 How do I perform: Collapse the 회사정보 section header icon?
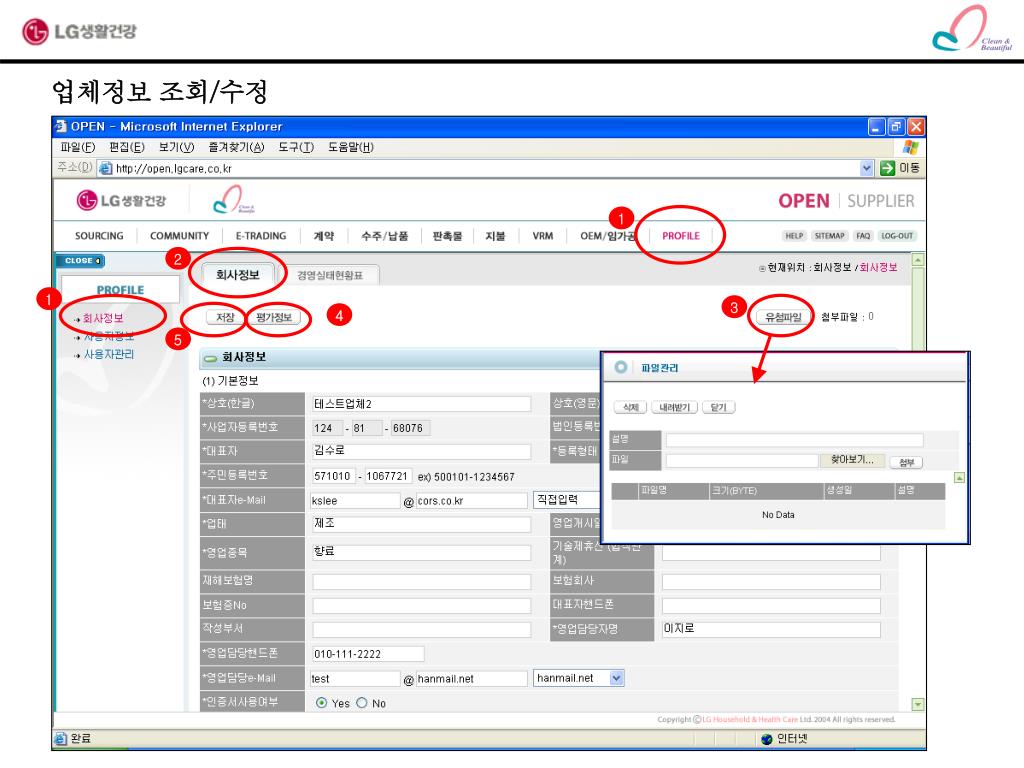(210, 358)
